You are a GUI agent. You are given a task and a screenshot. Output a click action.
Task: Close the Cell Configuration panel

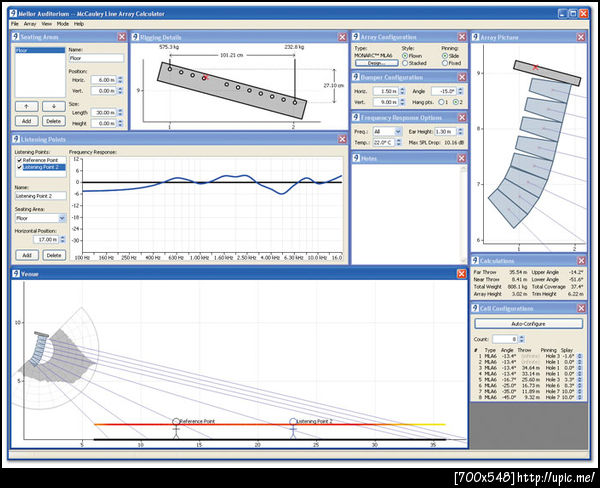click(581, 308)
